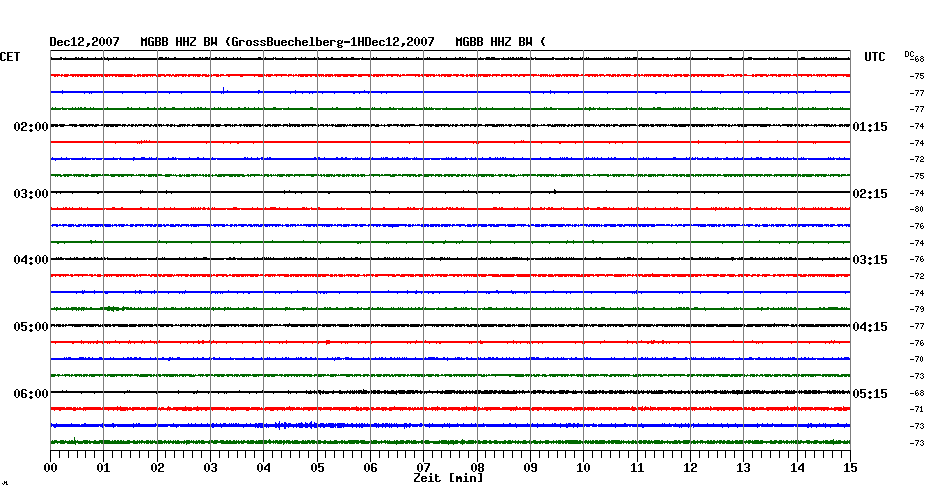Click the black trace beside 02:00 label
Viewport: 930px width, 494px height.
450,126
